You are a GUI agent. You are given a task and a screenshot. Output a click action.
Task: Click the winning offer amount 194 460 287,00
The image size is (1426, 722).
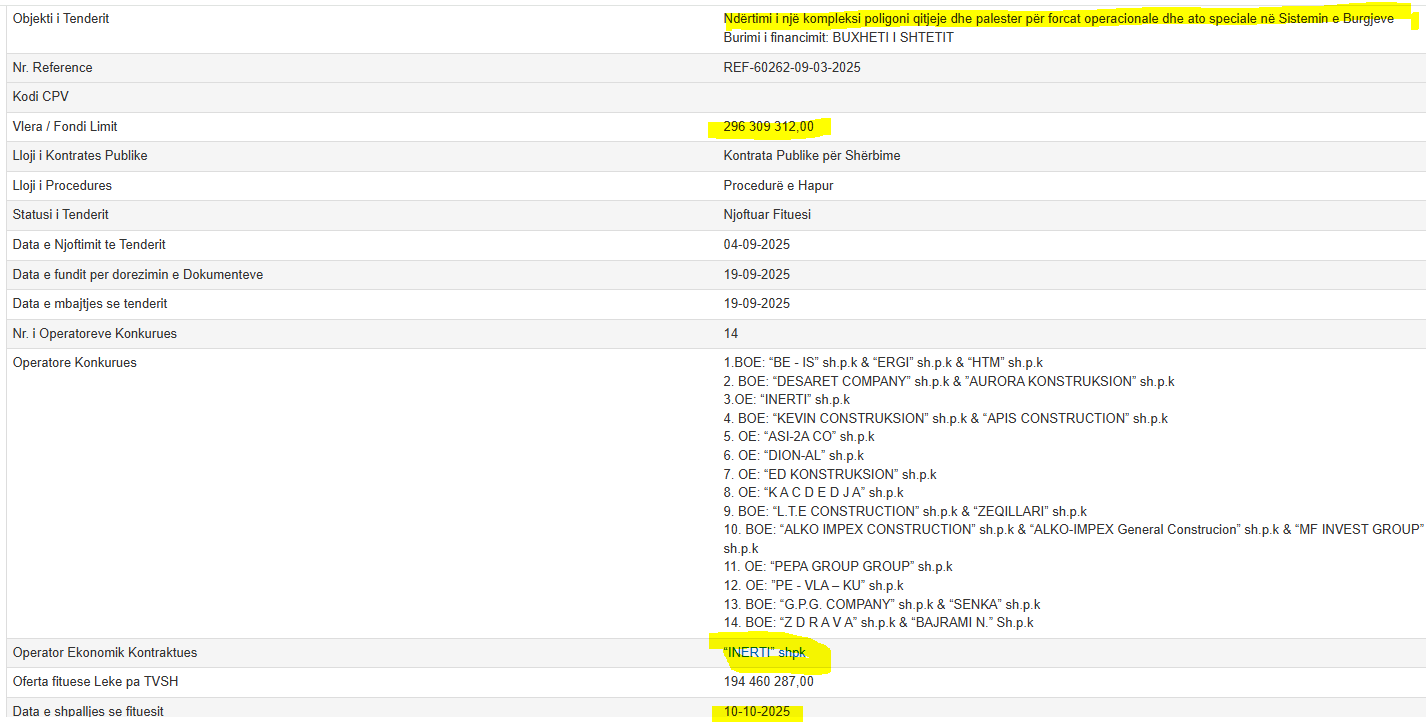768,682
